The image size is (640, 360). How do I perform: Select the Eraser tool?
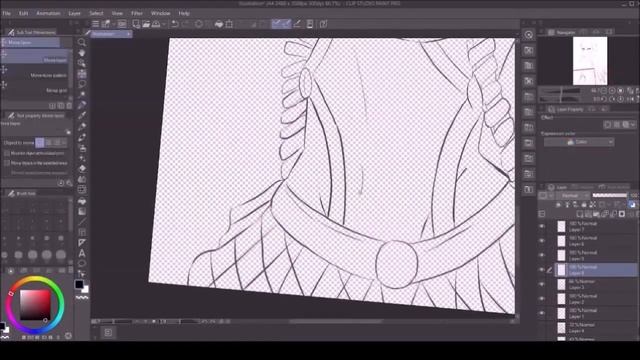pyautogui.click(x=82, y=169)
